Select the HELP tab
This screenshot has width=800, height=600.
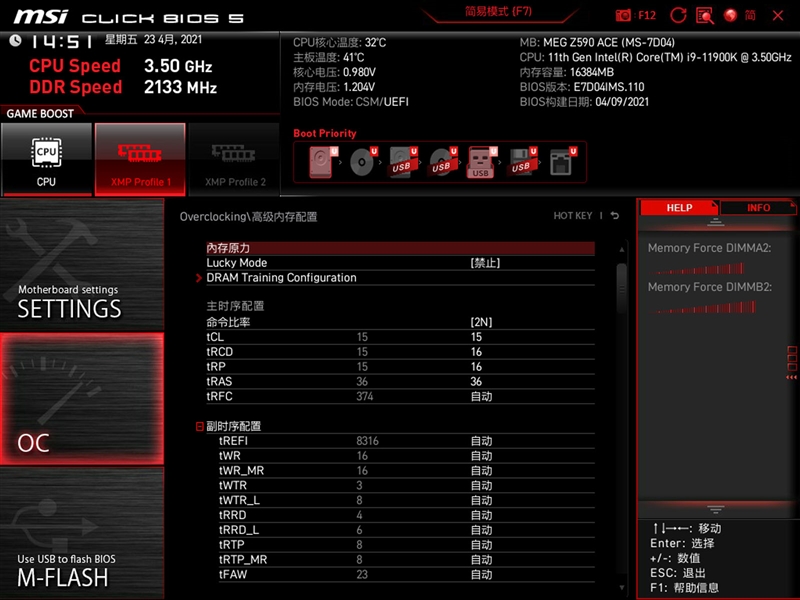coord(679,208)
